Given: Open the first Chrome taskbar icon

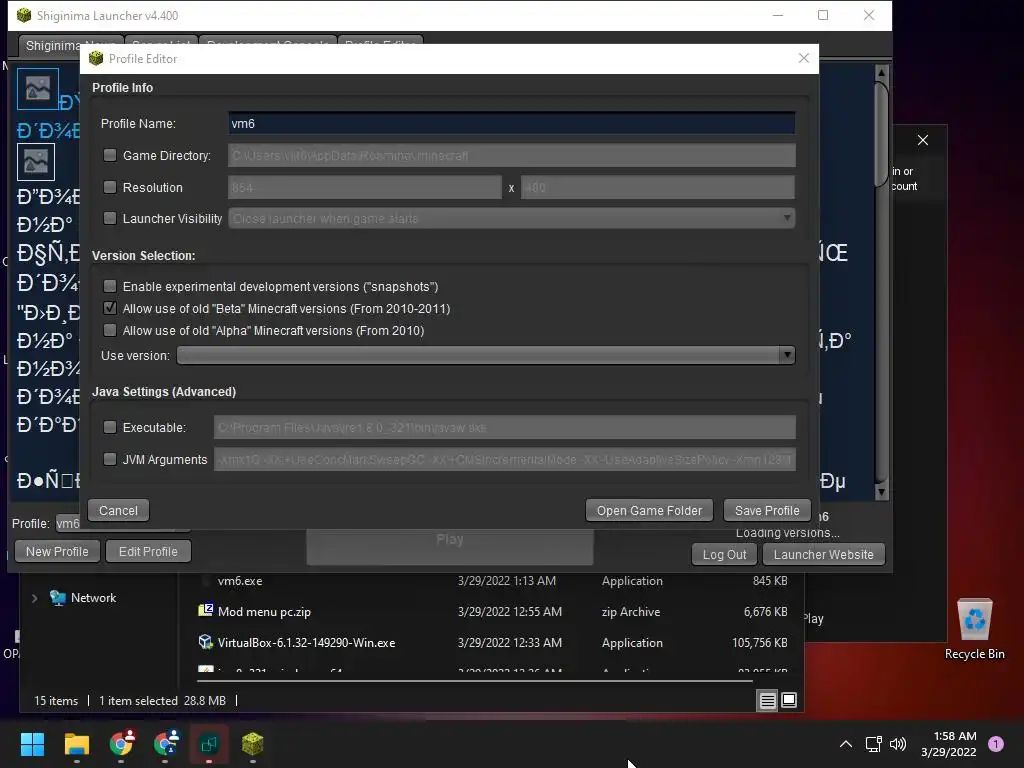Looking at the screenshot, I should (121, 743).
